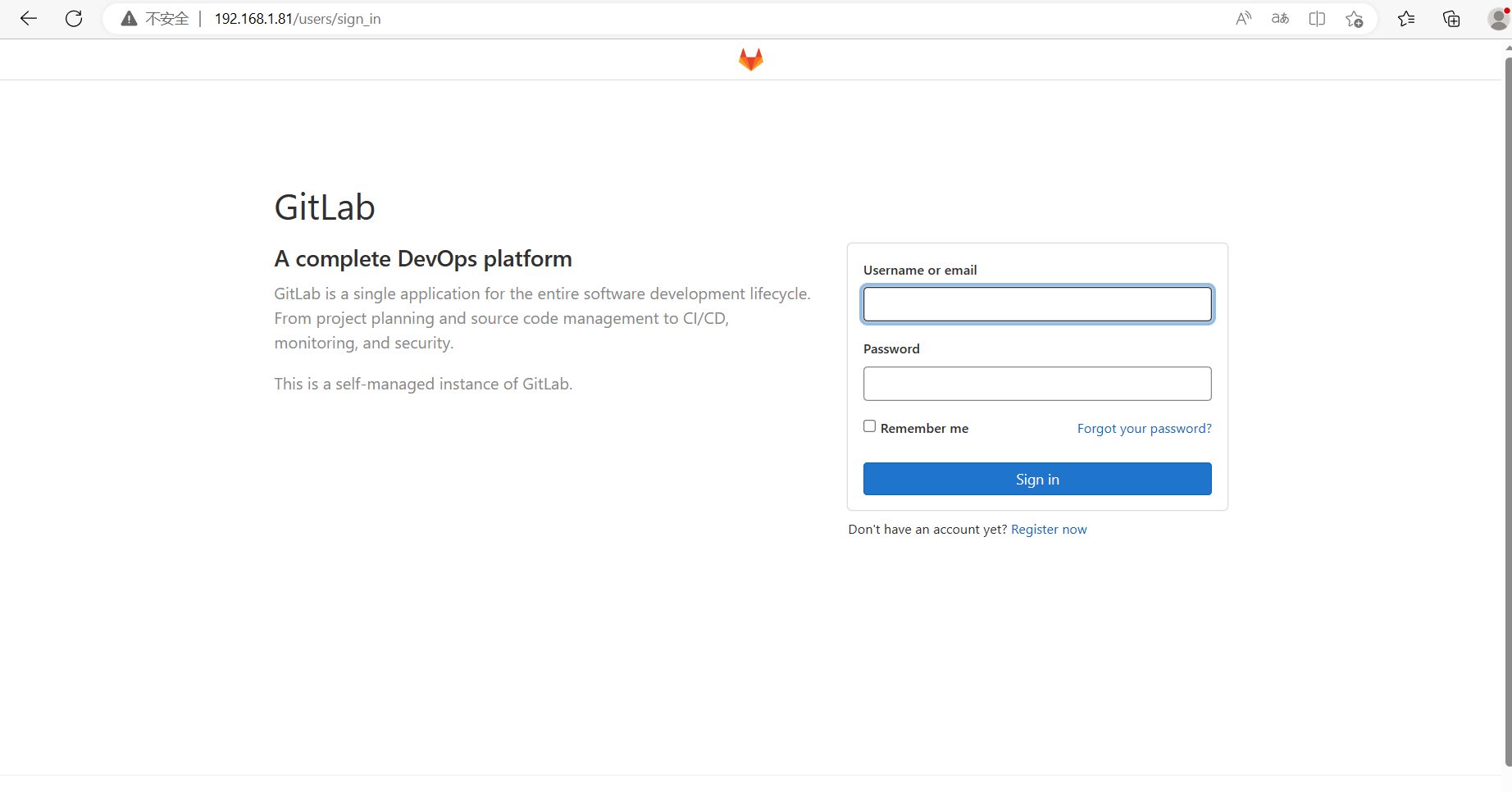The image size is (1512, 792).
Task: Go back with the browser back arrow
Action: tap(29, 19)
